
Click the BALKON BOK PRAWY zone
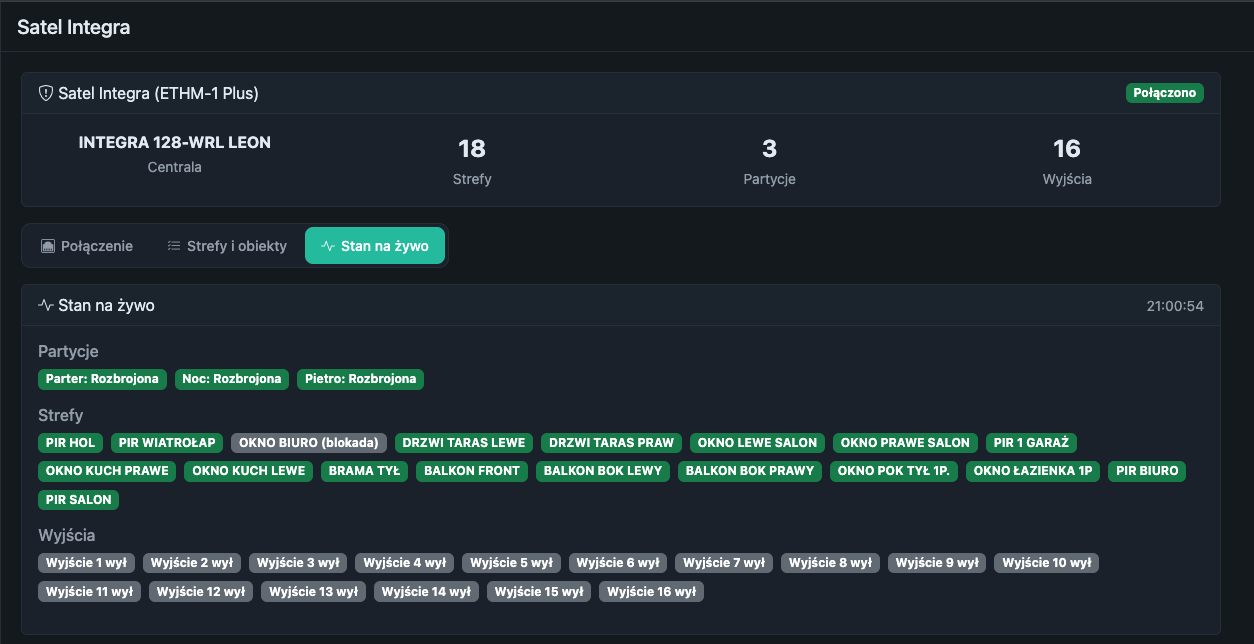pyautogui.click(x=750, y=470)
